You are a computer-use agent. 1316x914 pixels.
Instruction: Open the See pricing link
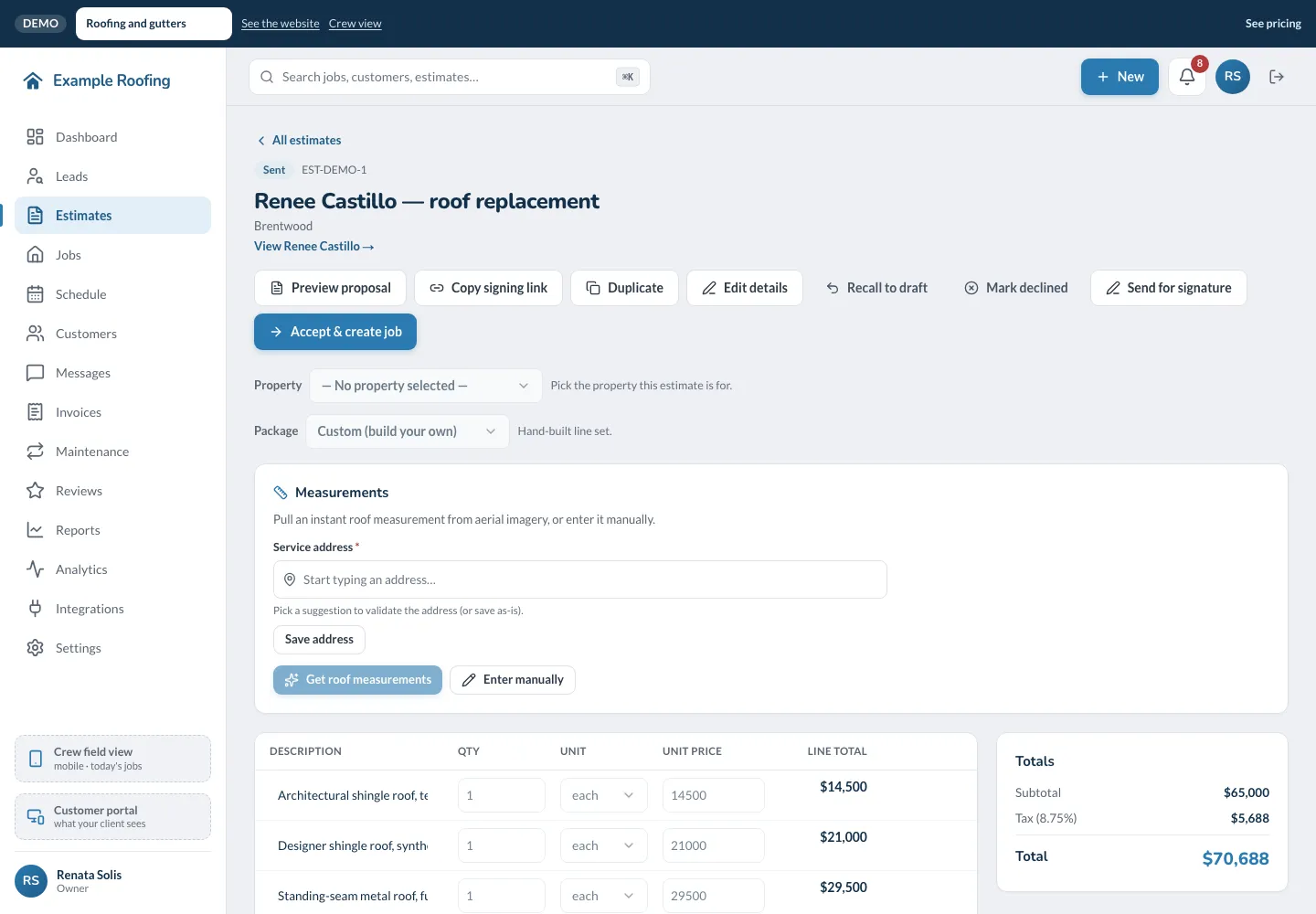tap(1273, 24)
